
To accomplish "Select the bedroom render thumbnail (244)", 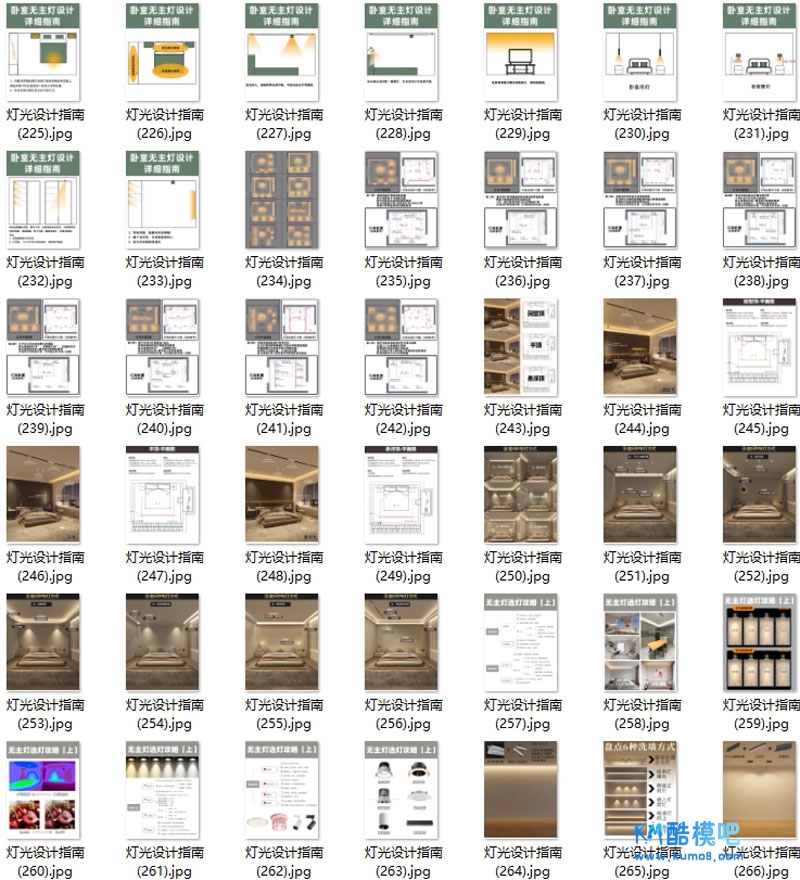I will click(x=641, y=345).
